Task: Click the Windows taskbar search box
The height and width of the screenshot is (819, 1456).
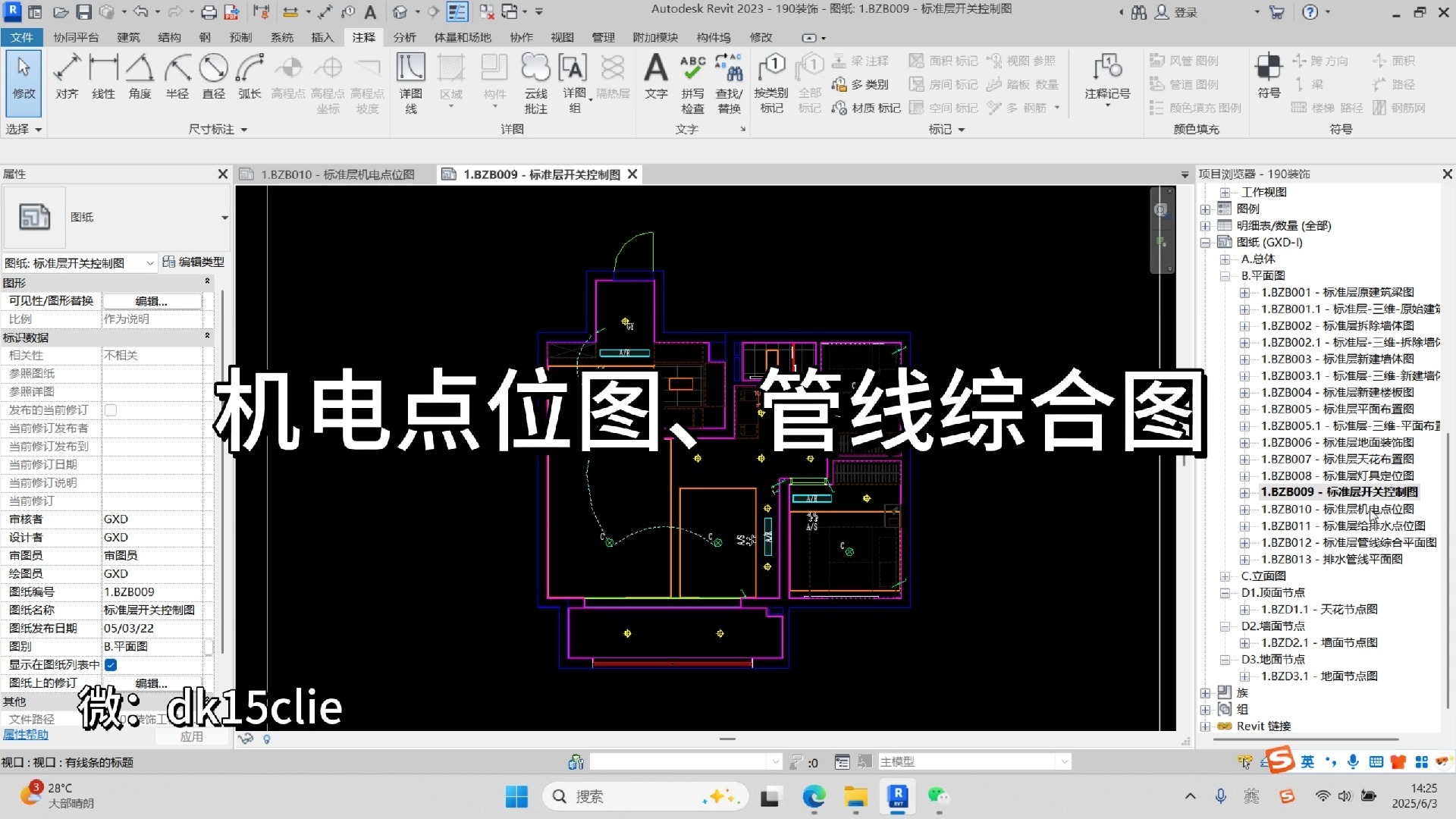Action: point(645,796)
